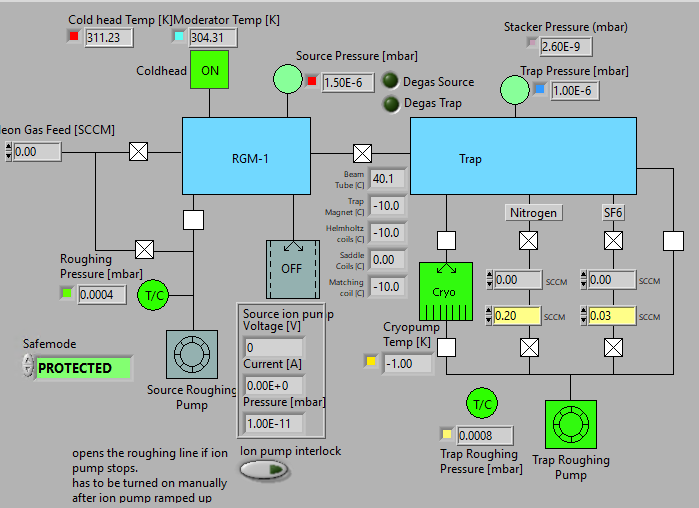The height and width of the screenshot is (508, 699).
Task: Toggle the Degas Source LED button
Action: click(x=390, y=81)
